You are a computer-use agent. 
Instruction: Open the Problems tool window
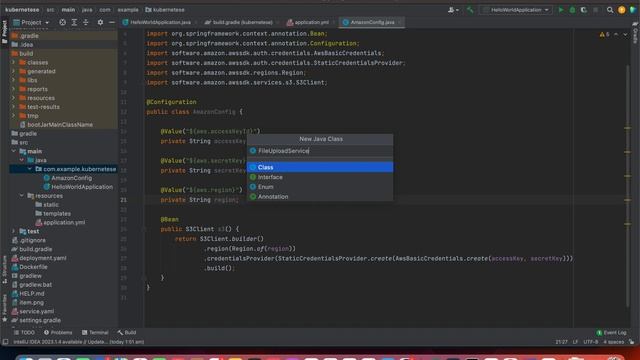58,333
